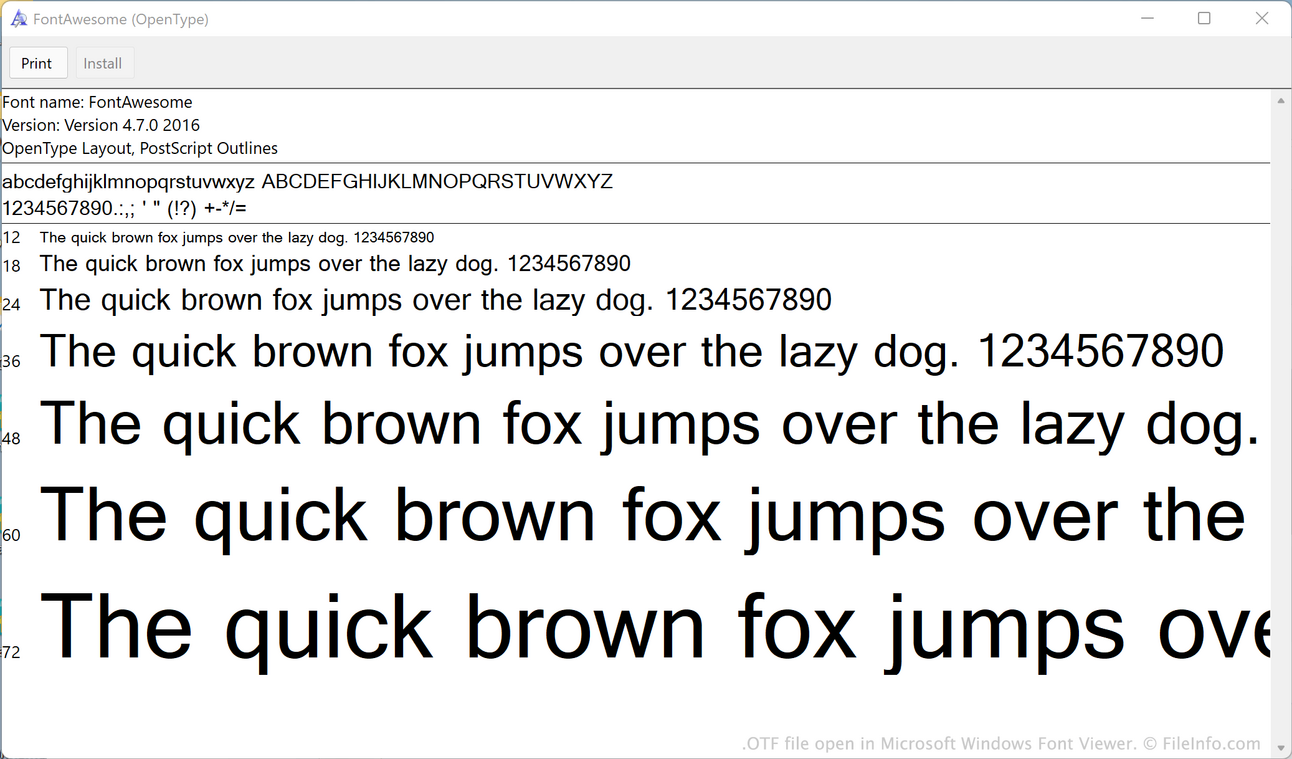
Task: Click the scrollbar track on the right
Action: point(1281,400)
